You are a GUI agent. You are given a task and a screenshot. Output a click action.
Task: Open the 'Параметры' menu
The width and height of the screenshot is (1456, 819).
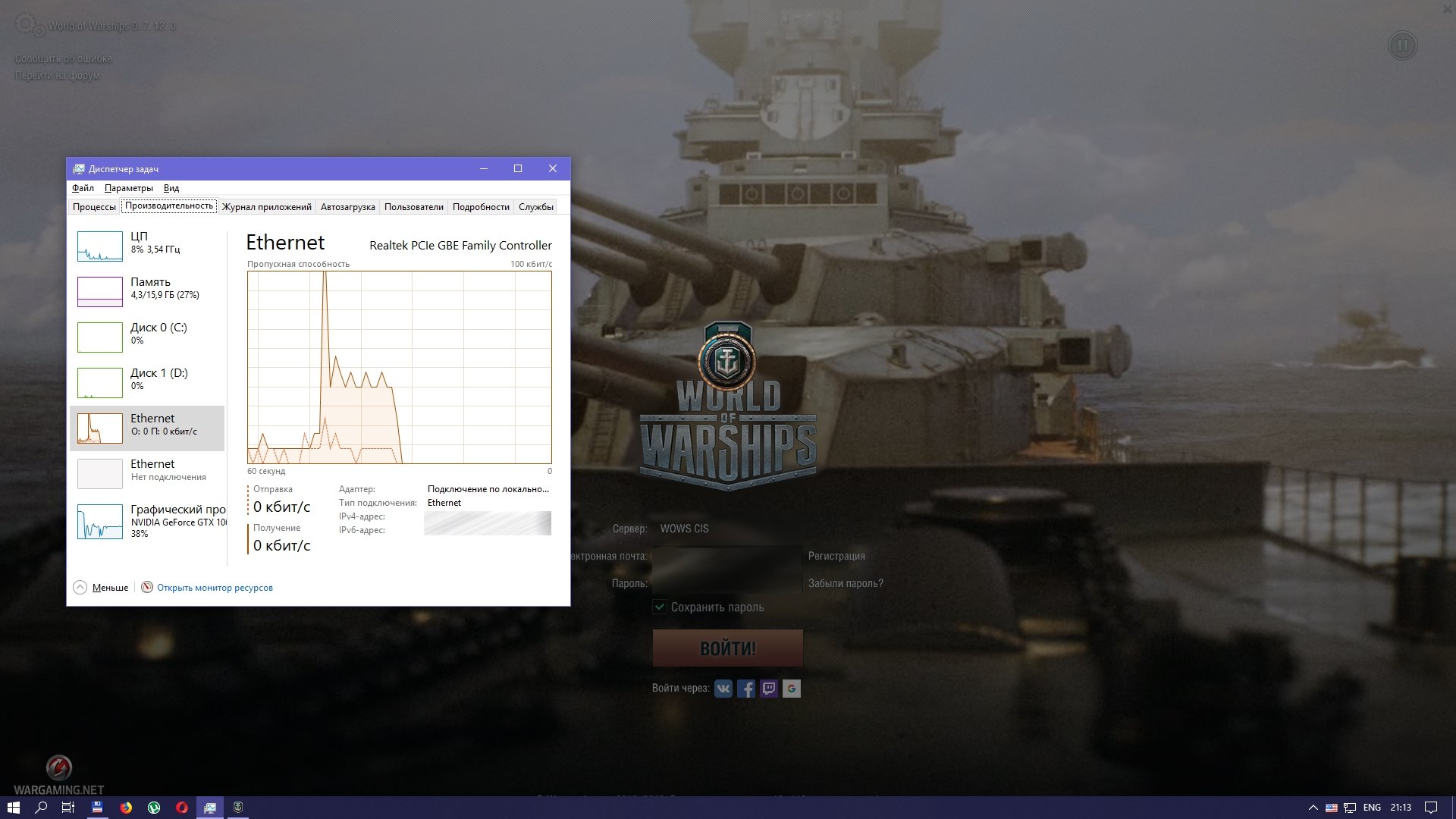[128, 188]
